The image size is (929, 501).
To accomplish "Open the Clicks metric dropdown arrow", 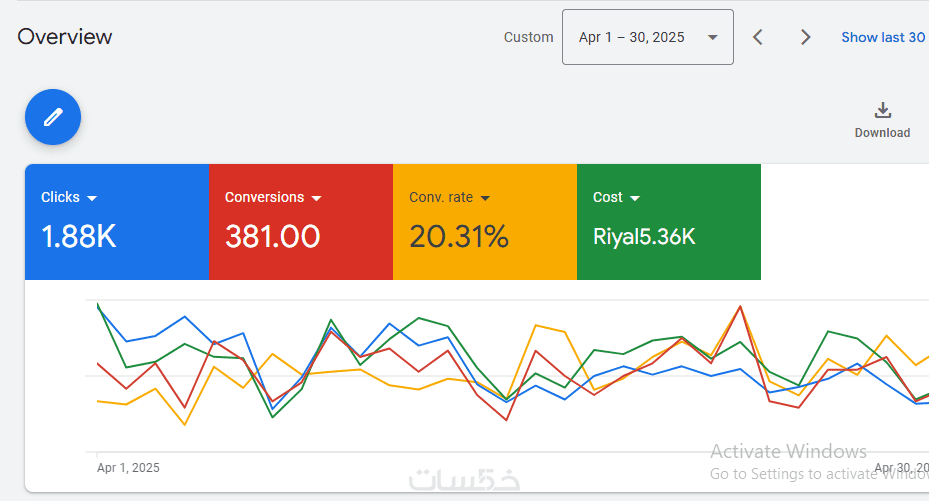I will pos(92,198).
